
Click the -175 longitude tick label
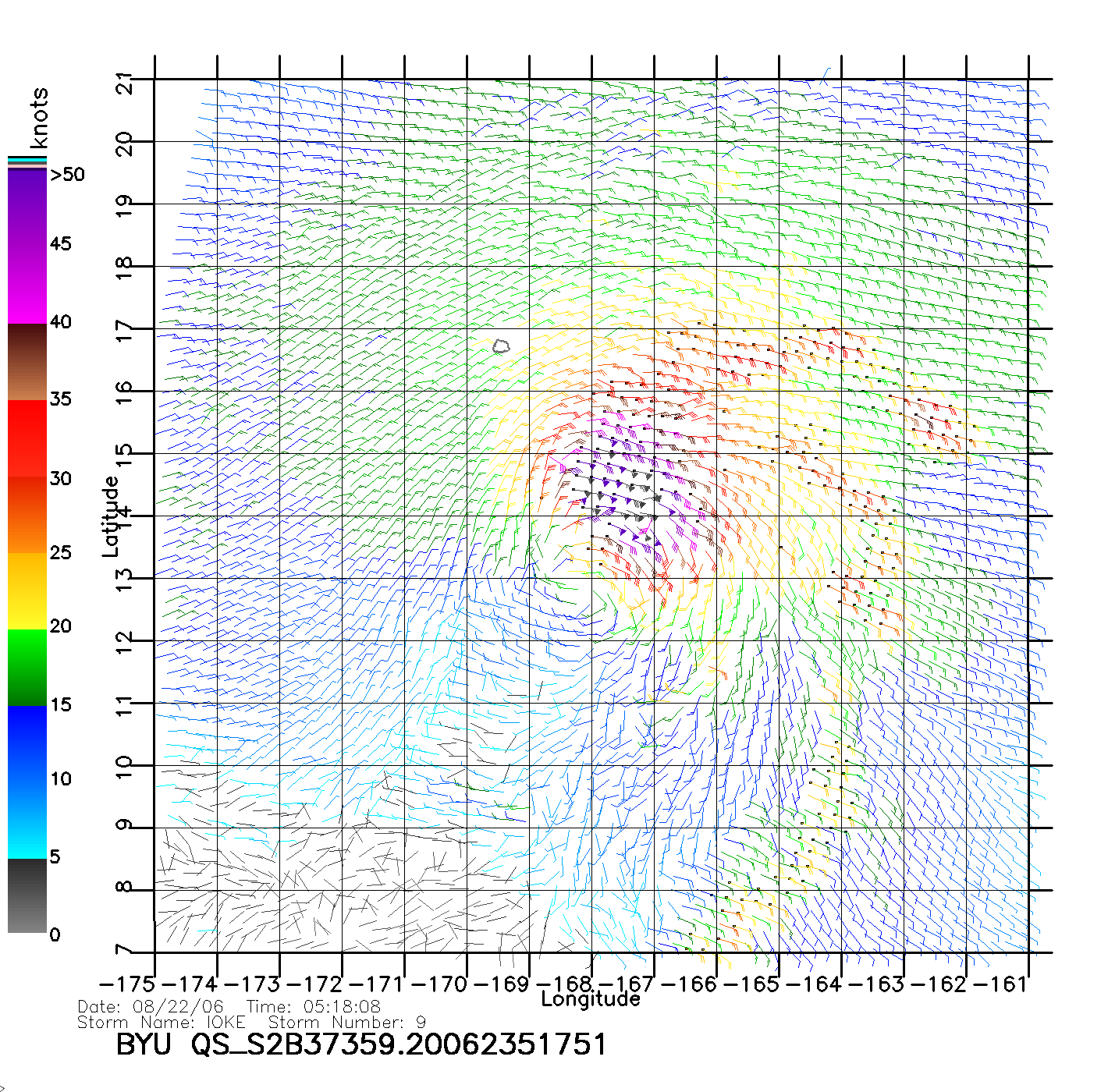coord(126,984)
